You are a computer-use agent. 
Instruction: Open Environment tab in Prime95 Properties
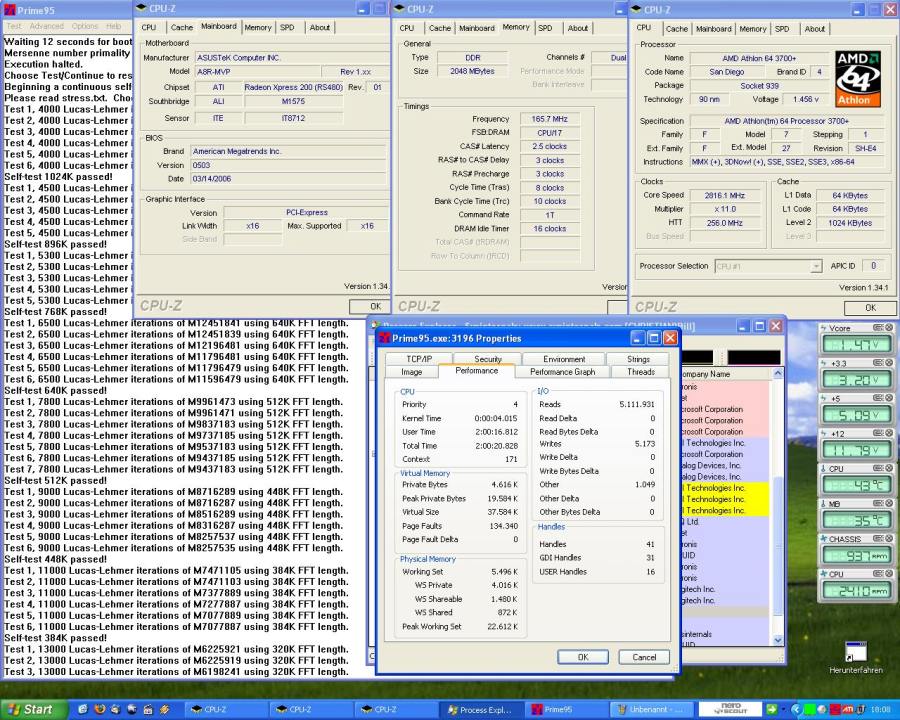coord(564,359)
